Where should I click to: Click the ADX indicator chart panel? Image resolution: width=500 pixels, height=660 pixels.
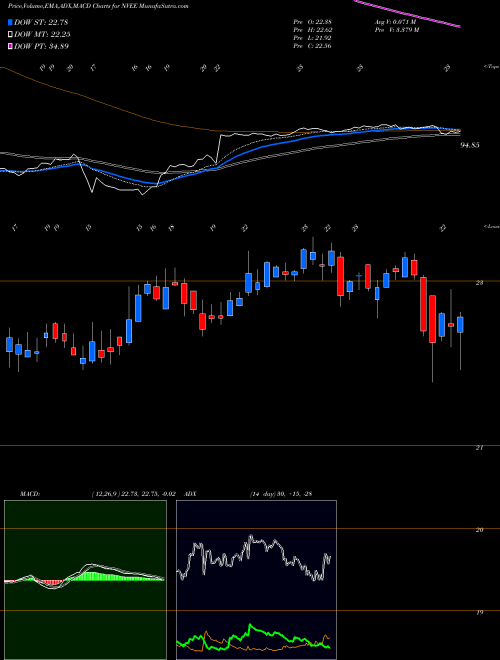[x=256, y=580]
